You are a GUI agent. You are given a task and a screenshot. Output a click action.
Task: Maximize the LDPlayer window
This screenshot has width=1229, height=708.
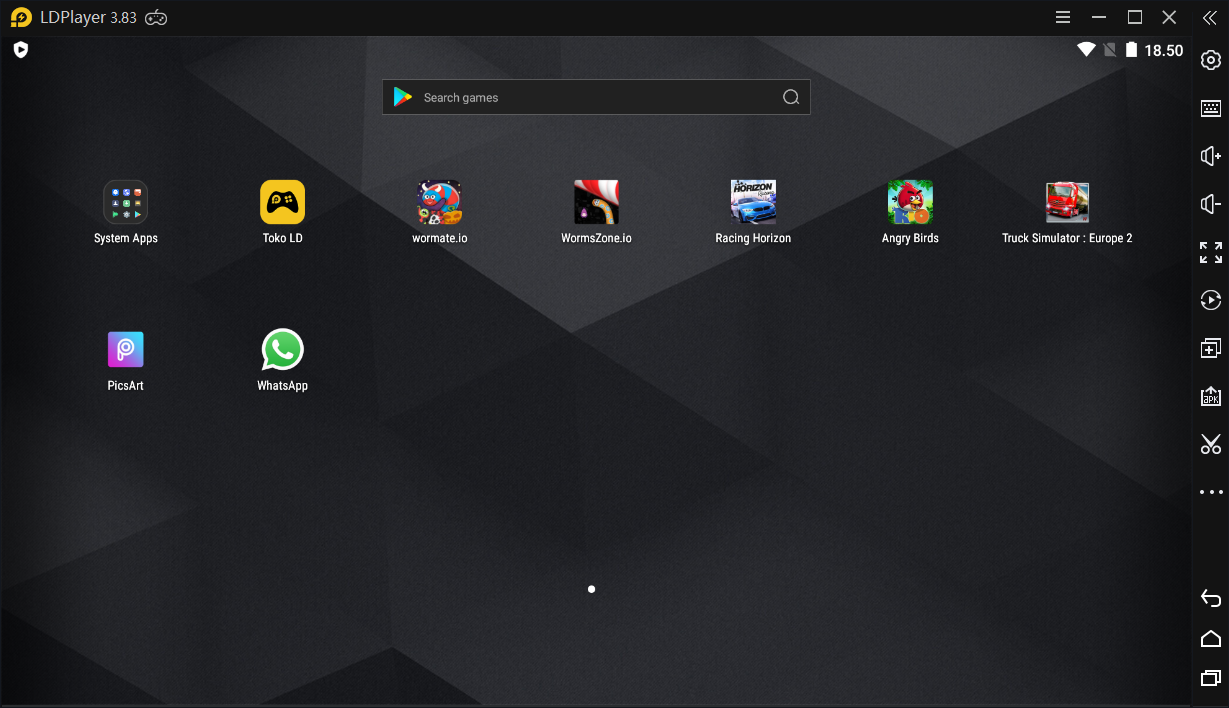point(1135,17)
